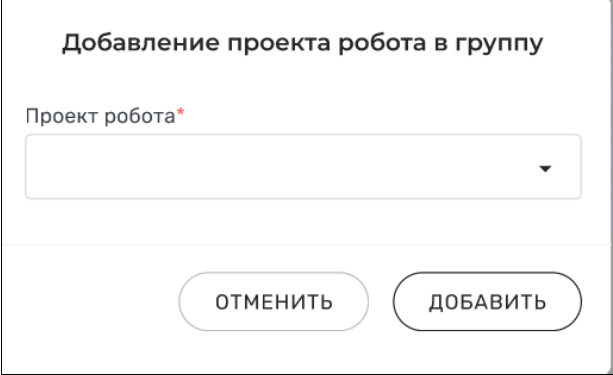Click the light-bordered ОТМЕНИТЬ pill button
The width and height of the screenshot is (613, 375).
(x=274, y=301)
